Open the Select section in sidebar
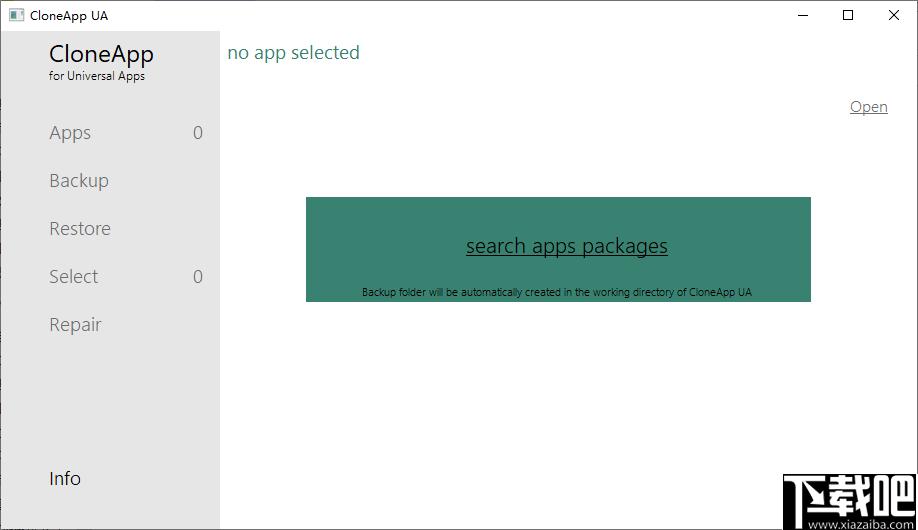 tap(74, 276)
